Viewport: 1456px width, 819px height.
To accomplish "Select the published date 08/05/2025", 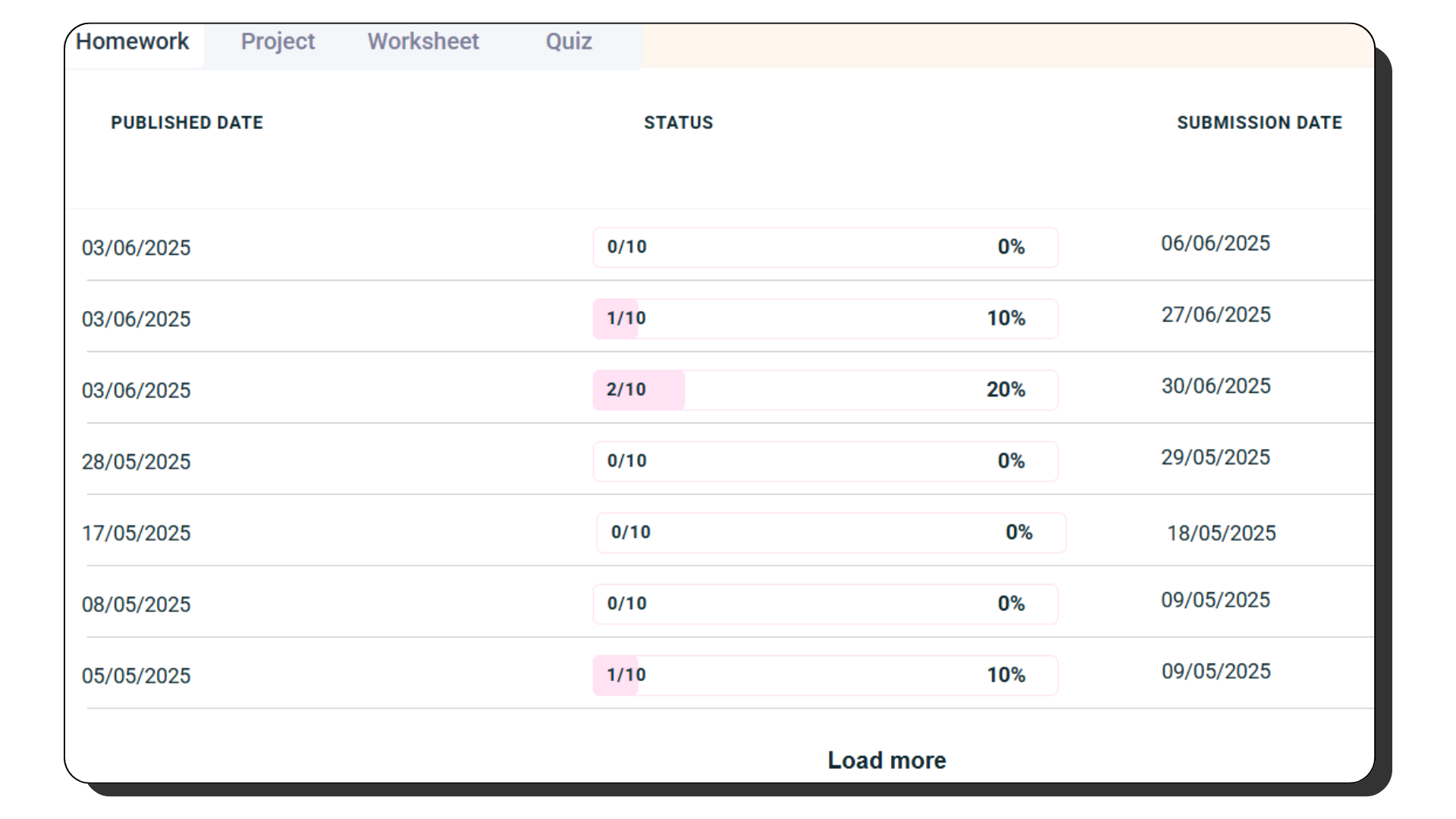I will point(136,604).
